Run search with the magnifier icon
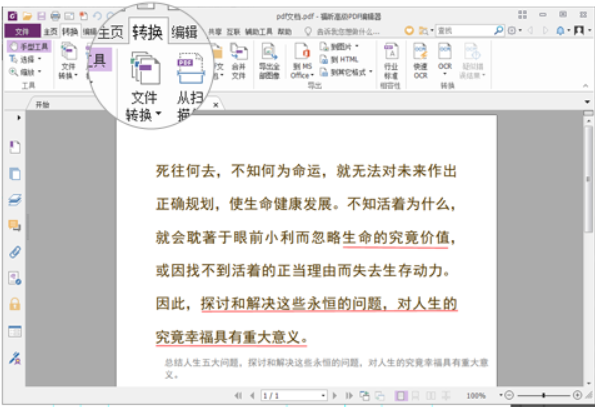 click(499, 30)
